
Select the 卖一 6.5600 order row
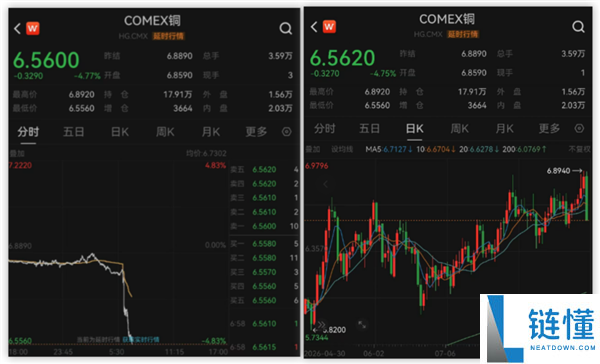pyautogui.click(x=264, y=226)
